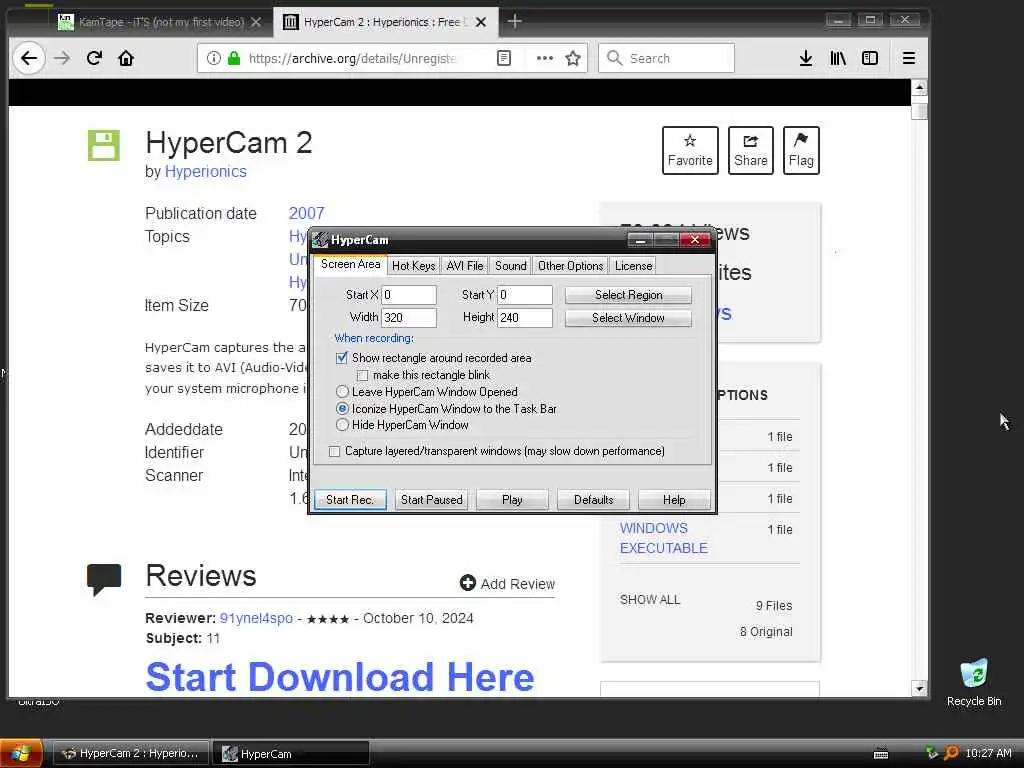This screenshot has height=768, width=1024.
Task: Click the green network tray icon
Action: 932,753
